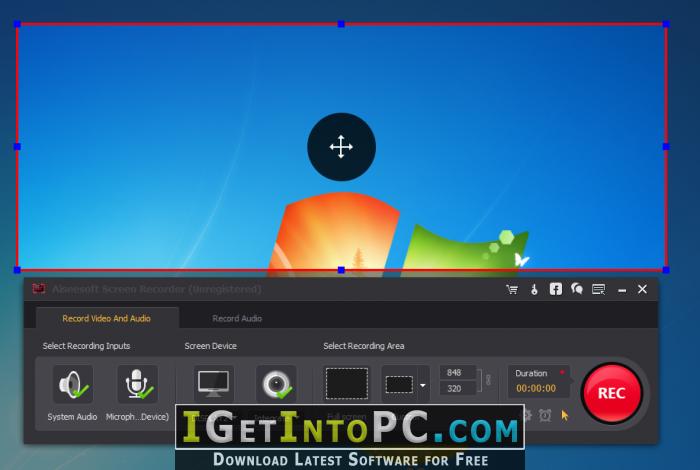Toggle the webcam device icon
Viewport: 700px width, 470px height.
[x=276, y=384]
